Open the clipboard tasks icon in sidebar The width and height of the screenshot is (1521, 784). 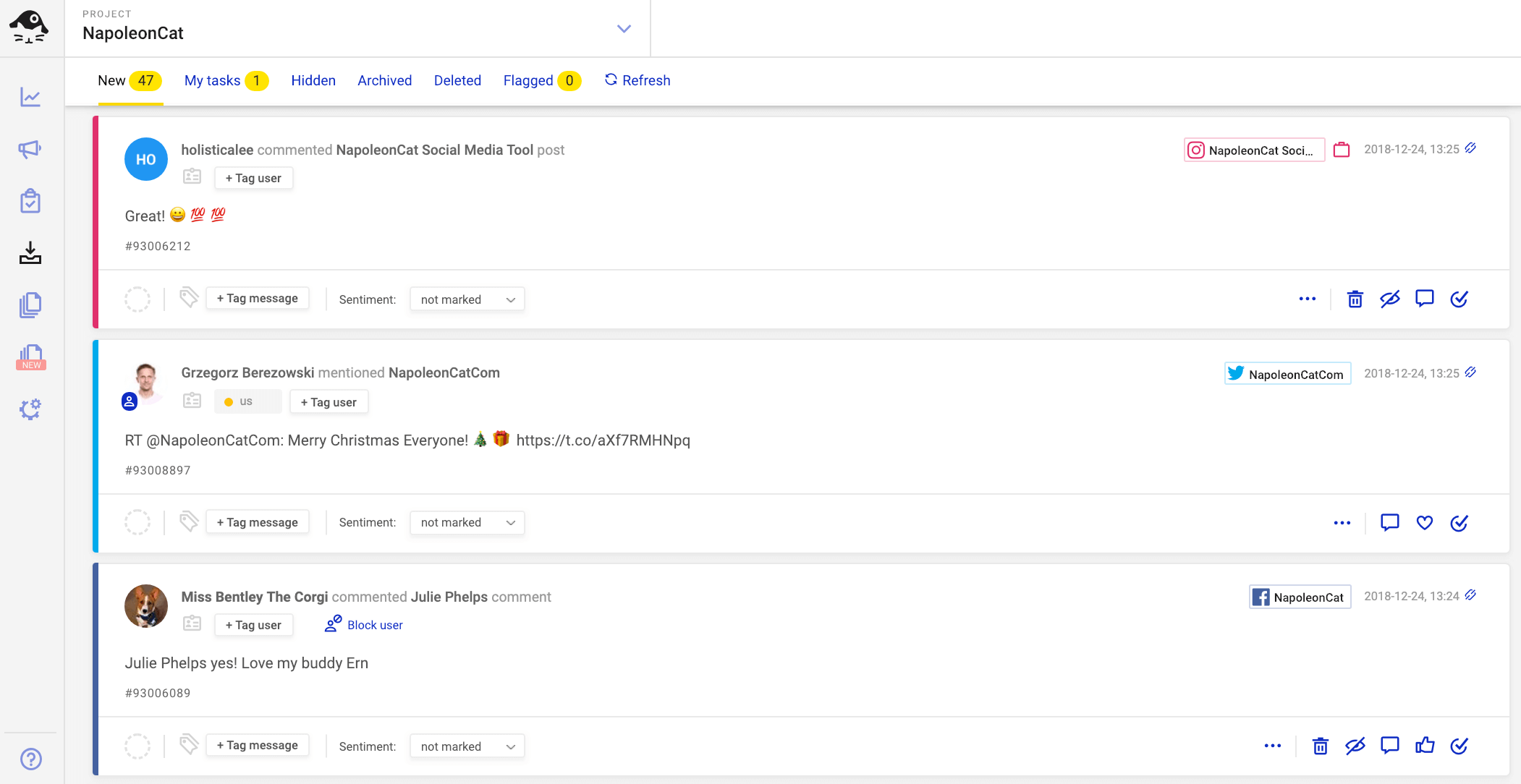(30, 201)
